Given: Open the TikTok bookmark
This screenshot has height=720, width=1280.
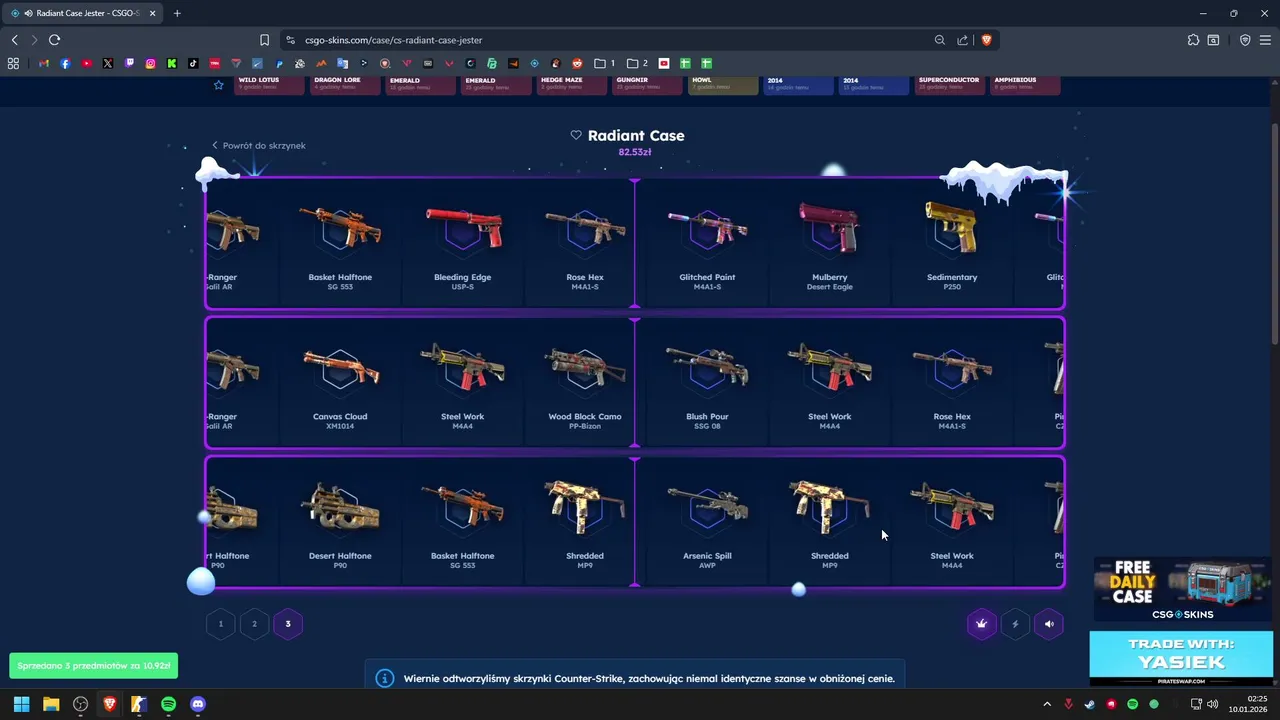Looking at the screenshot, I should point(193,63).
